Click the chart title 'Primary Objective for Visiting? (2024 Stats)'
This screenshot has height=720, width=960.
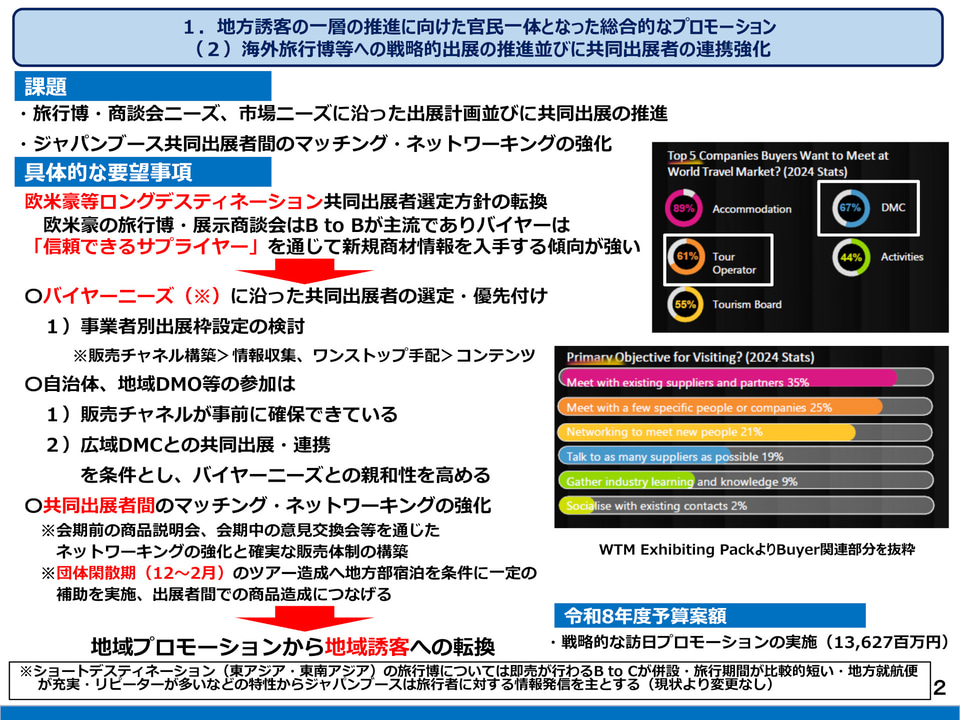690,358
